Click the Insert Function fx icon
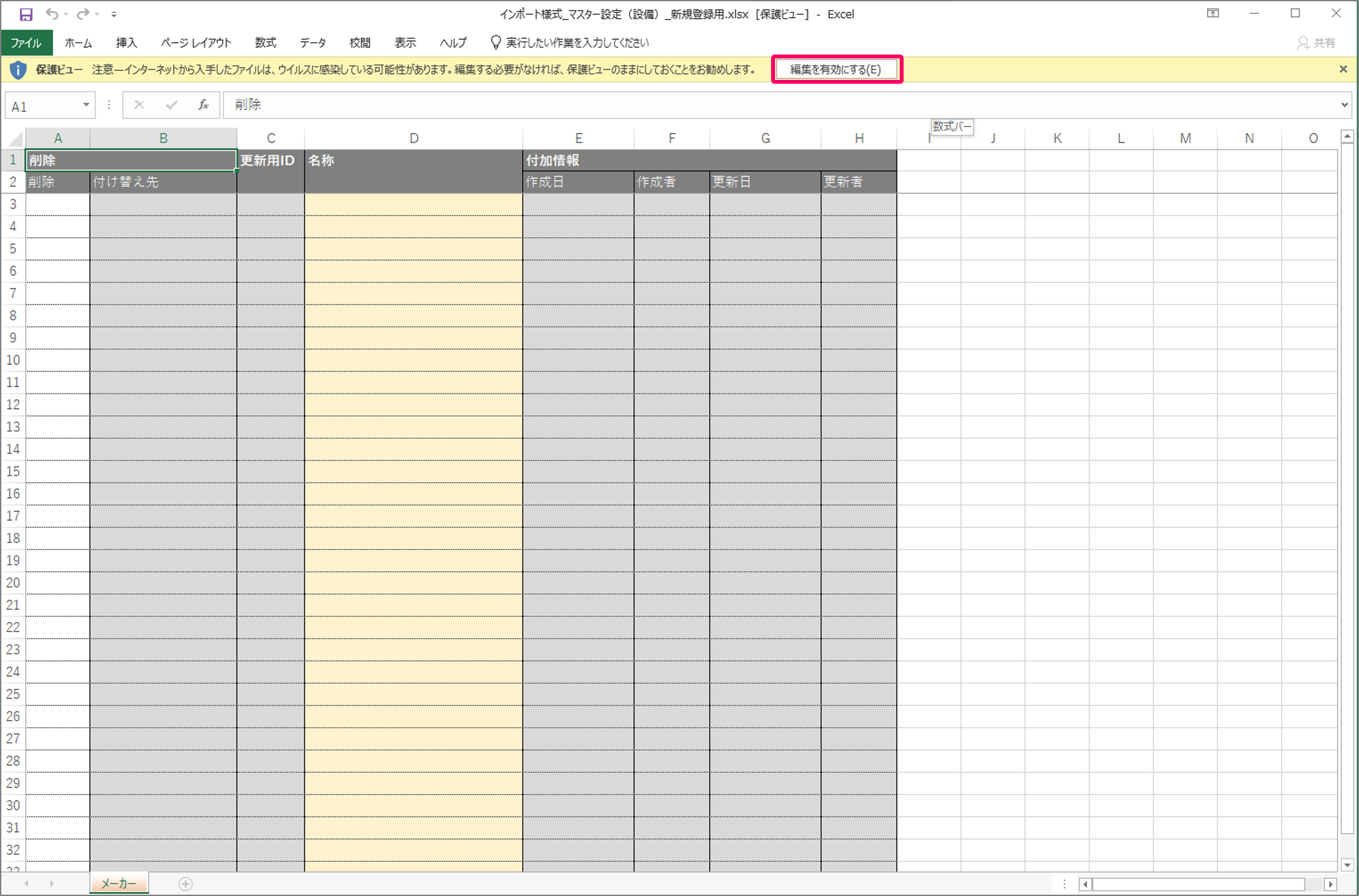 click(203, 105)
